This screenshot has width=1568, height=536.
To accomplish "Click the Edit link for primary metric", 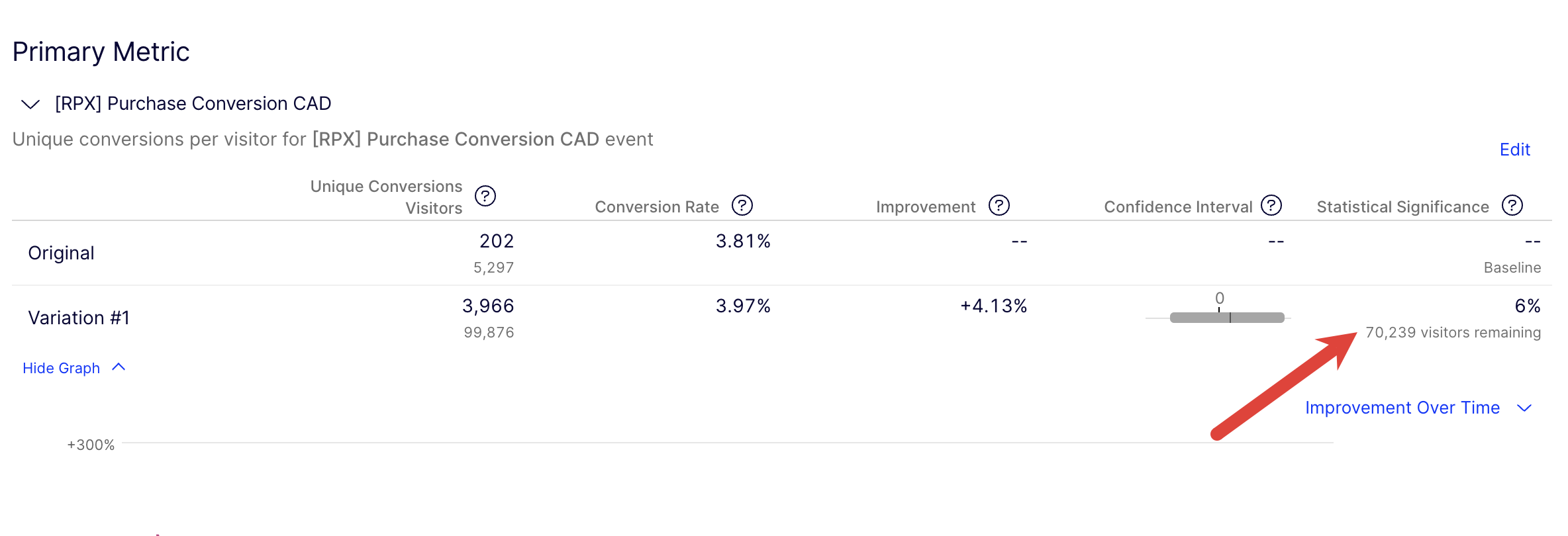I will pyautogui.click(x=1514, y=150).
